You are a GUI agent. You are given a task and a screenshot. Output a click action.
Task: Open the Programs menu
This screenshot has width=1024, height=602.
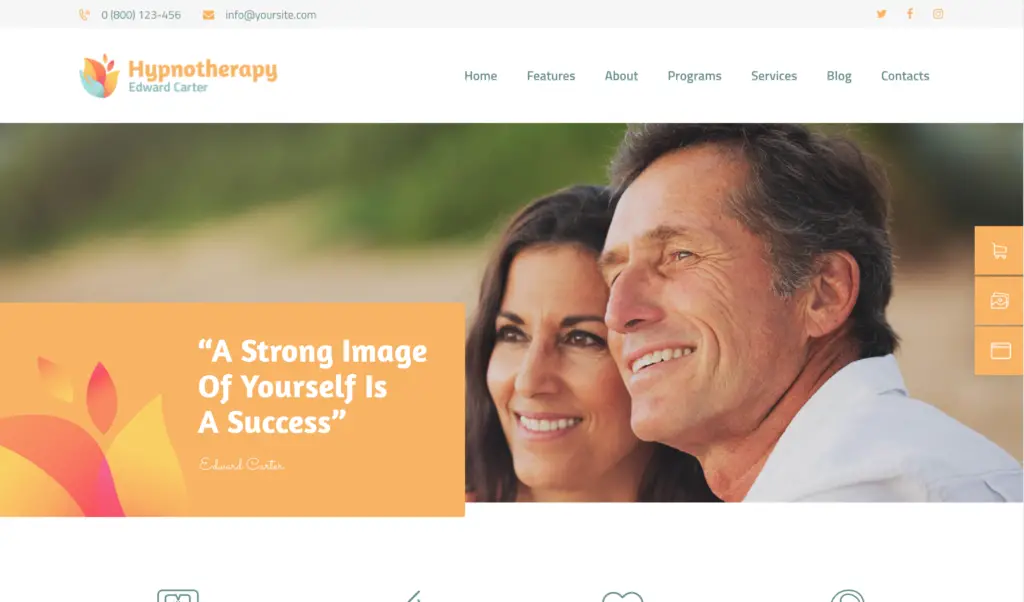point(694,76)
